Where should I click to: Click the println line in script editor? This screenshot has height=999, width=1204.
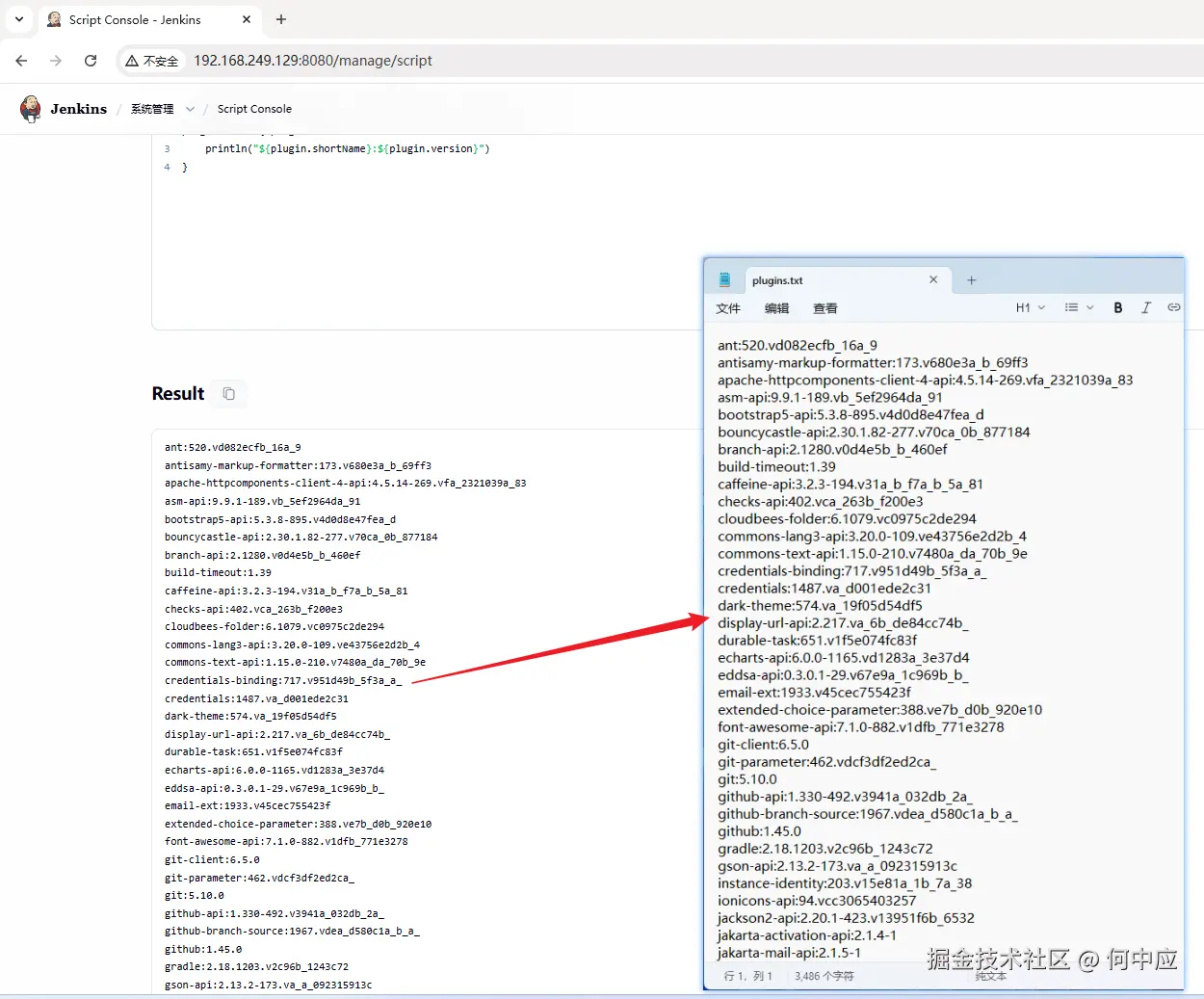coord(347,148)
